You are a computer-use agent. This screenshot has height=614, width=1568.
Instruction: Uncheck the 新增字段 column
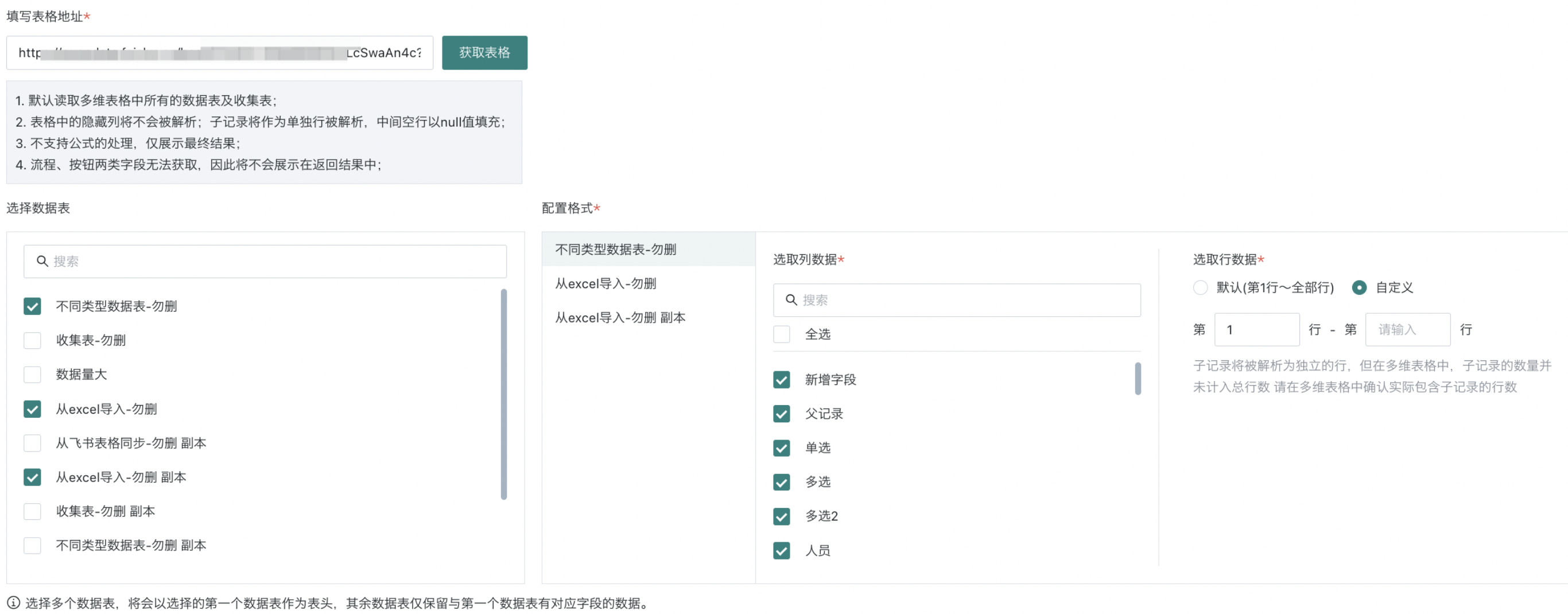782,380
